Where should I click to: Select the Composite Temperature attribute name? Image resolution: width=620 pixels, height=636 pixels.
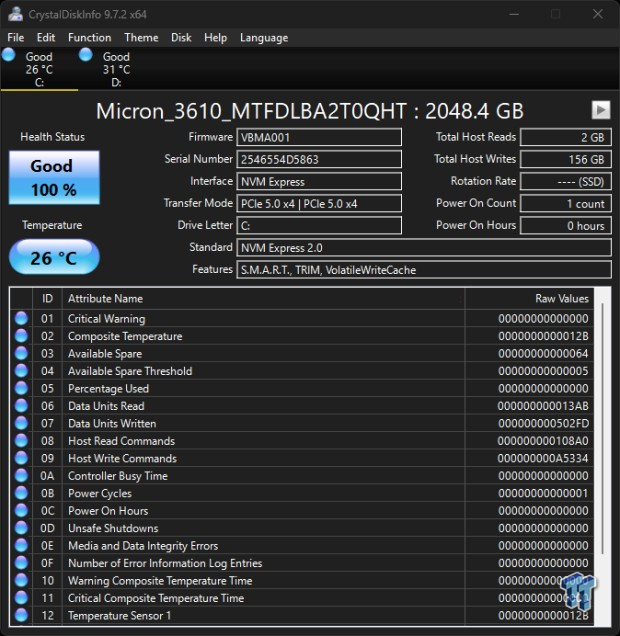(x=125, y=336)
